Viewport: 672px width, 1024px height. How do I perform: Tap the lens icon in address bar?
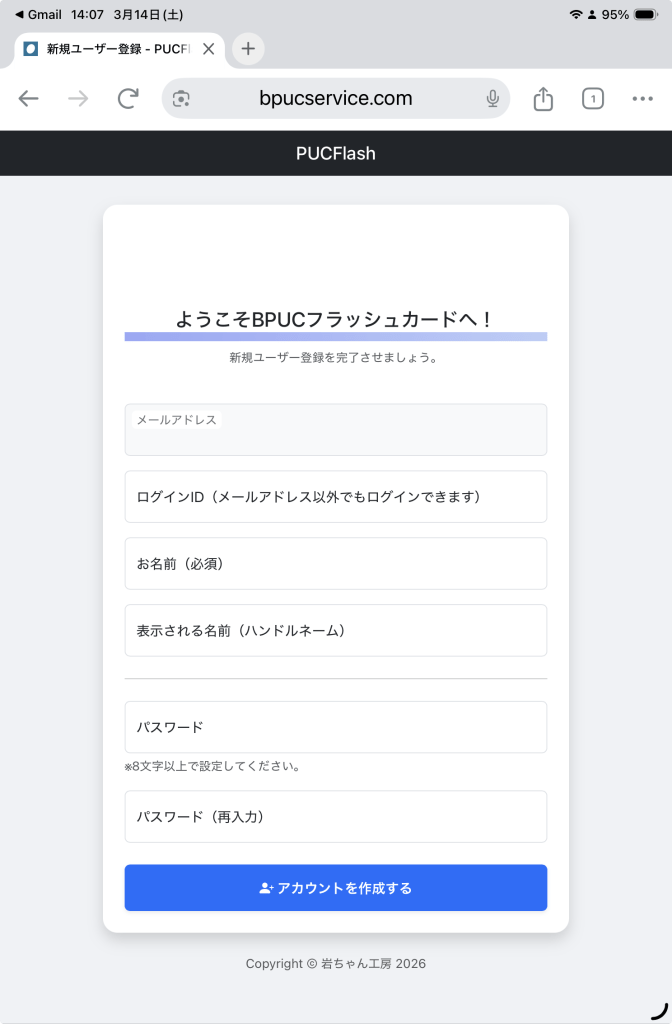click(181, 98)
